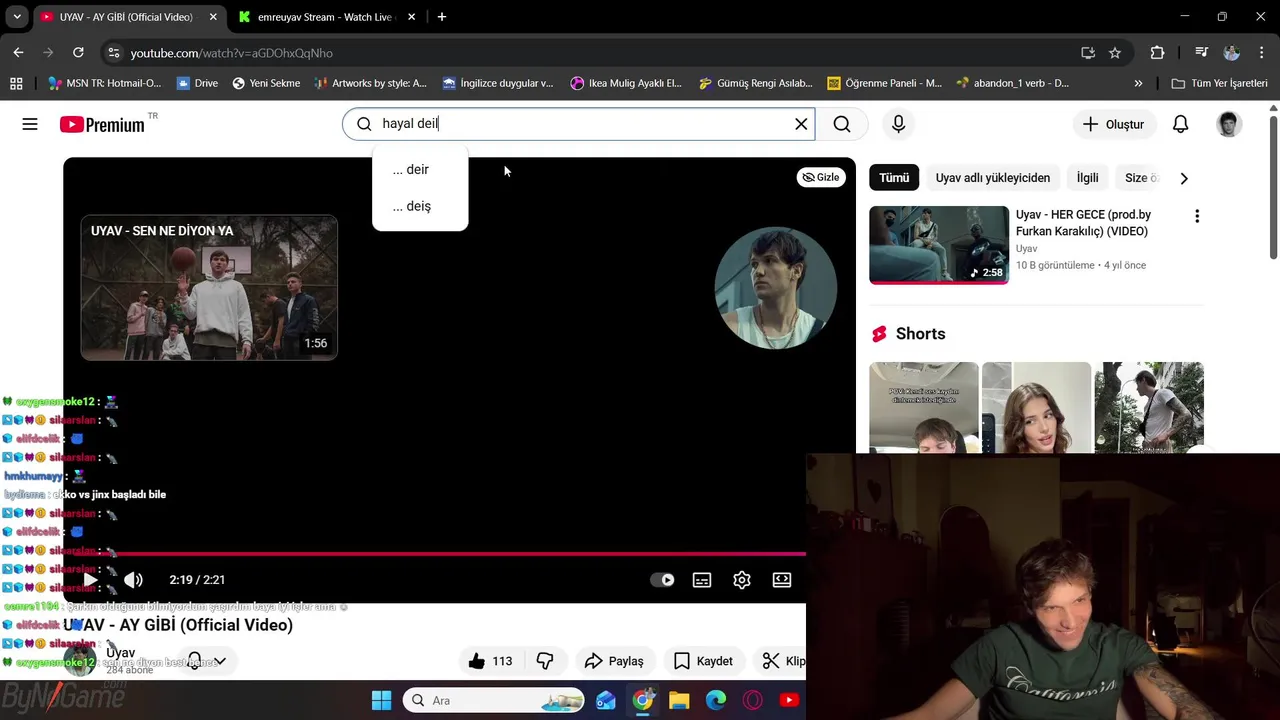Open browser extensions puzzle icon
Screen dimensions: 1280x720
1157,53
